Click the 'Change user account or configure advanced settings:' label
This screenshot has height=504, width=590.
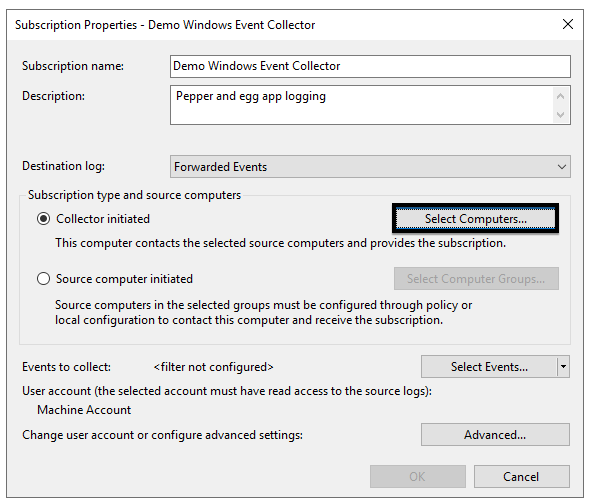(163, 435)
